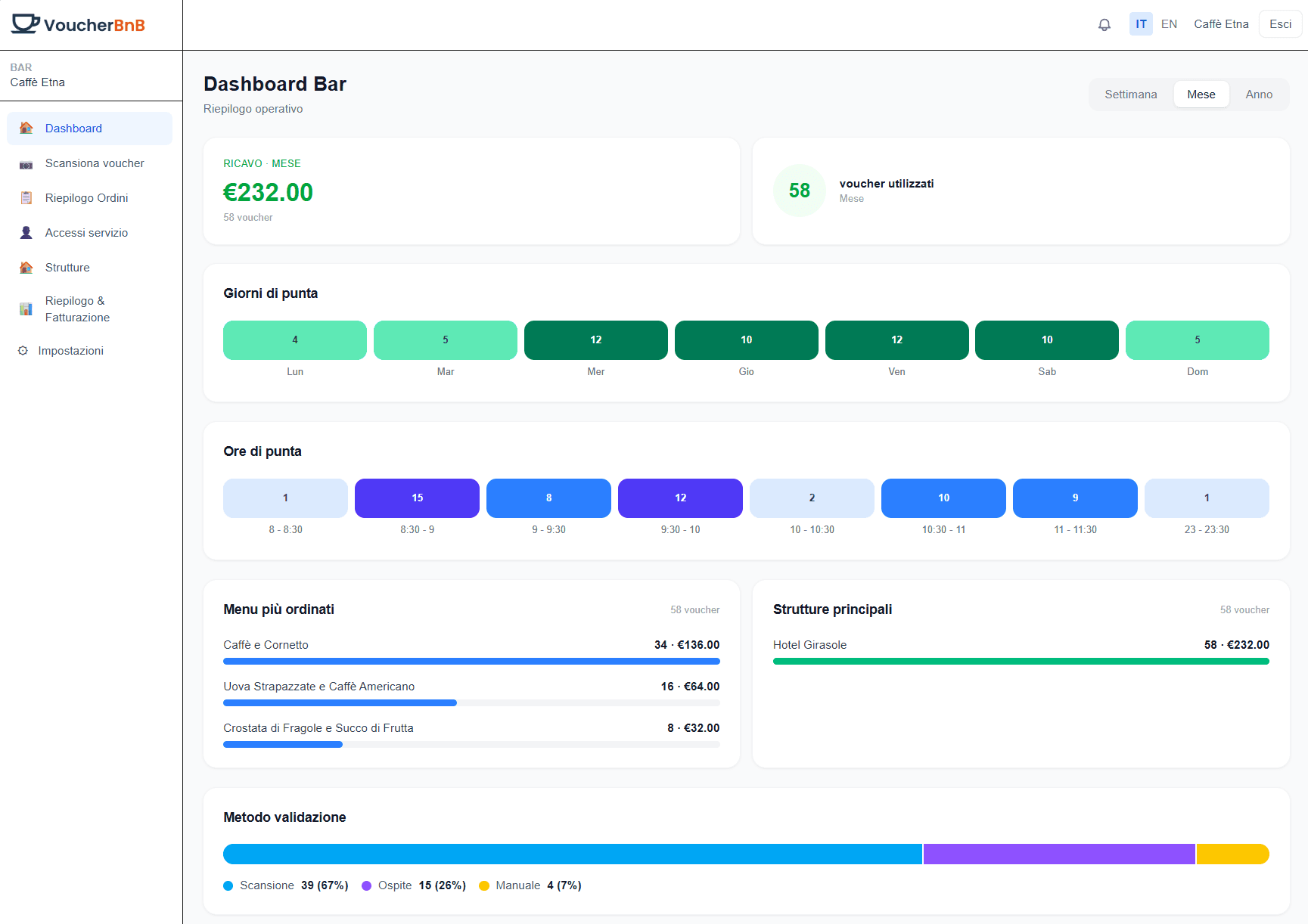
Task: Open notifications bell
Action: click(1104, 24)
